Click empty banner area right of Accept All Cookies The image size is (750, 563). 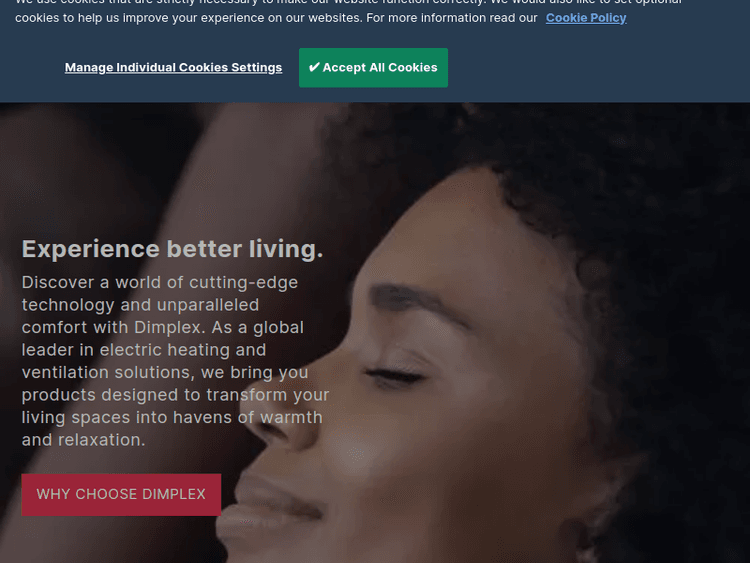coord(598,67)
